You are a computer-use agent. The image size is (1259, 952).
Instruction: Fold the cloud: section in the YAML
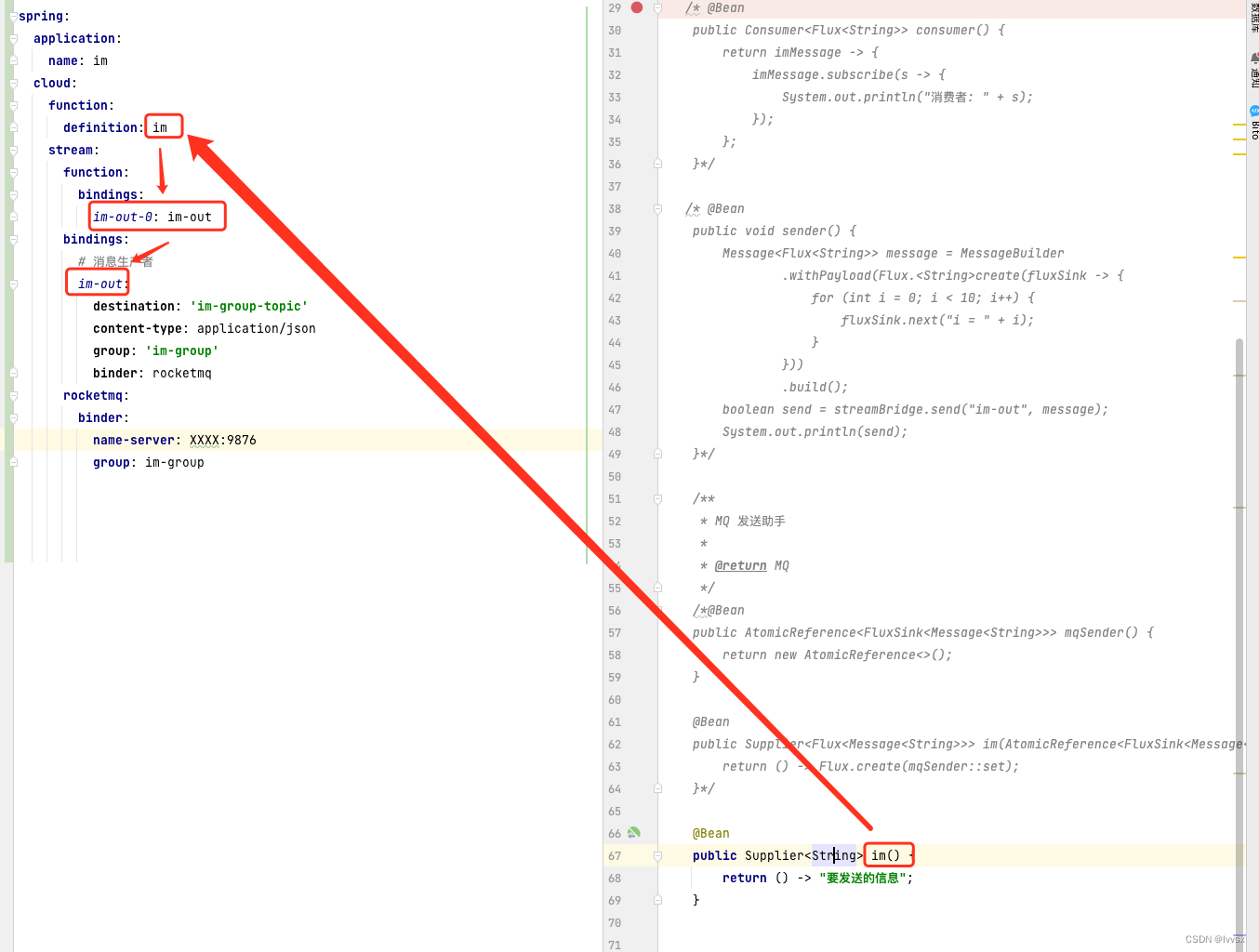pos(13,84)
